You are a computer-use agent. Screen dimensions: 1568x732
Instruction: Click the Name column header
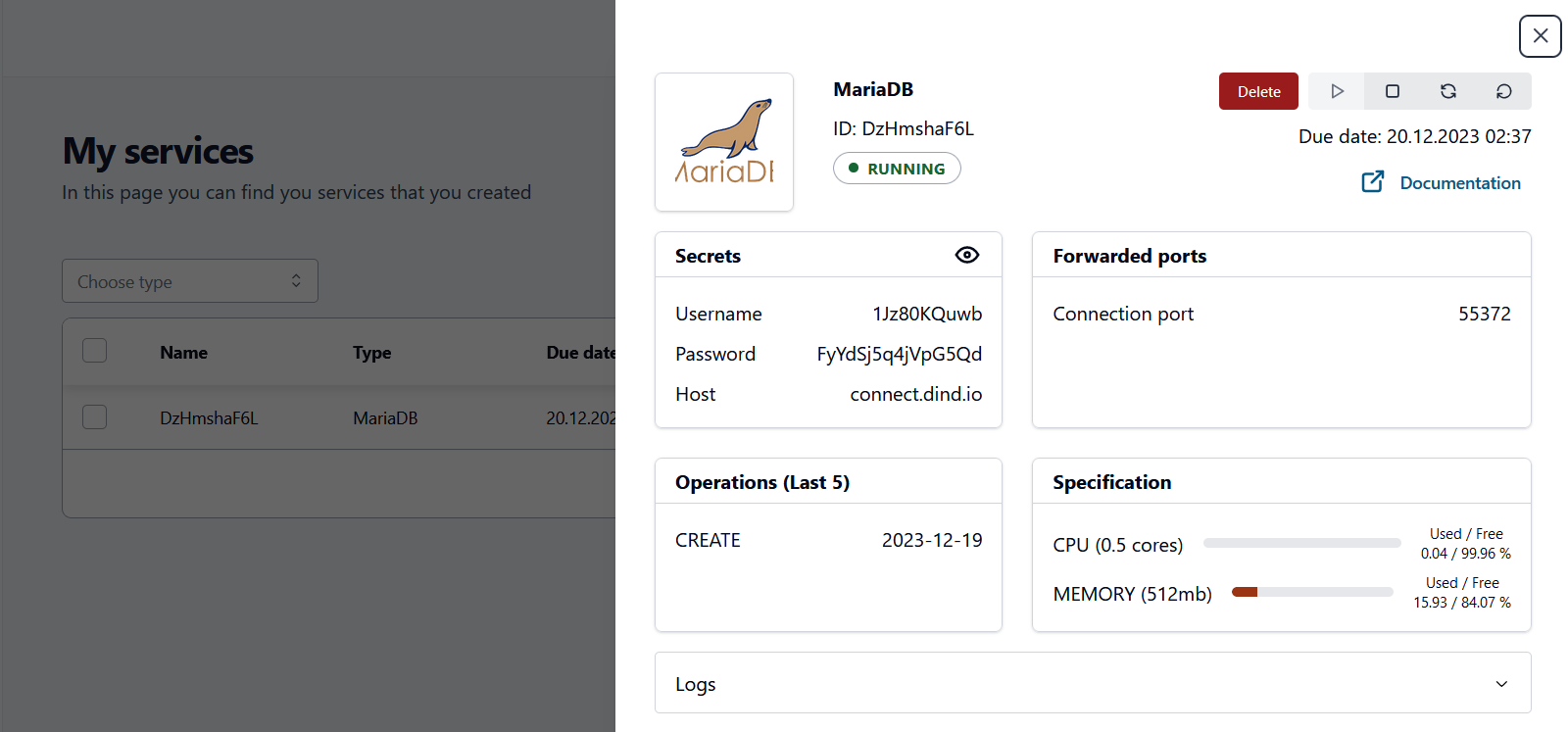pos(183,353)
